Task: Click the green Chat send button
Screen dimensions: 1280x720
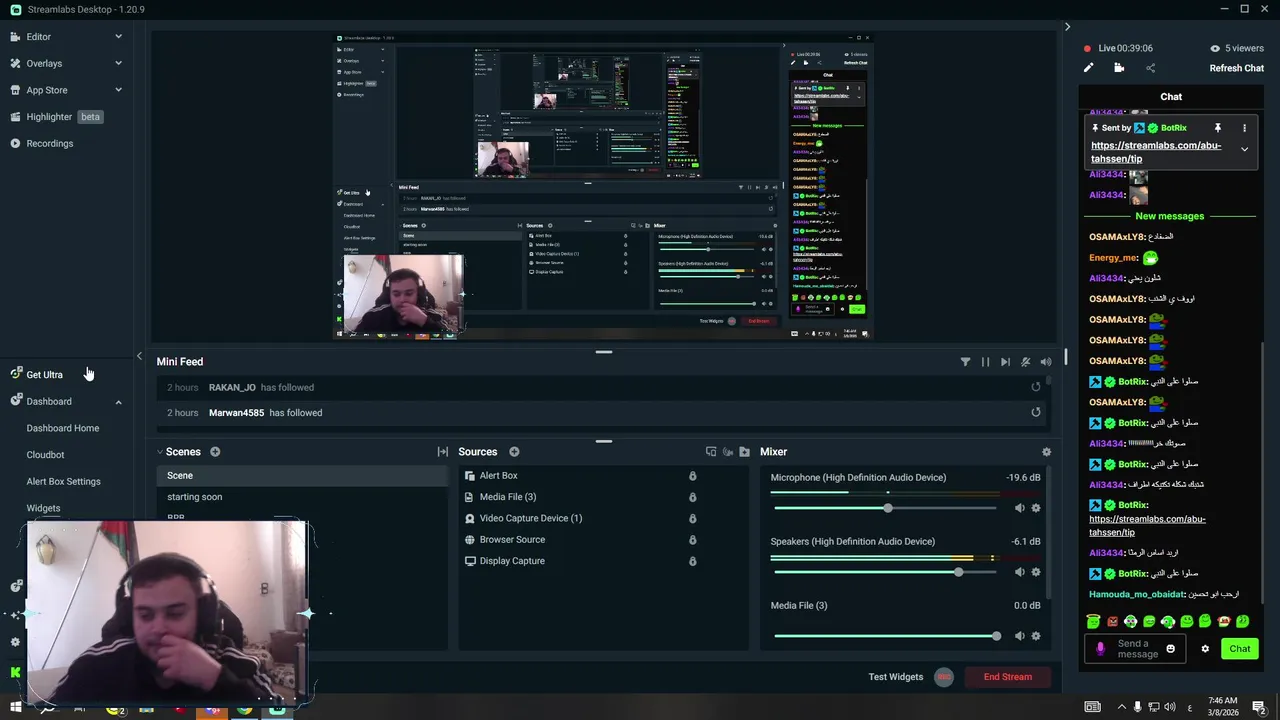Action: click(x=1240, y=649)
